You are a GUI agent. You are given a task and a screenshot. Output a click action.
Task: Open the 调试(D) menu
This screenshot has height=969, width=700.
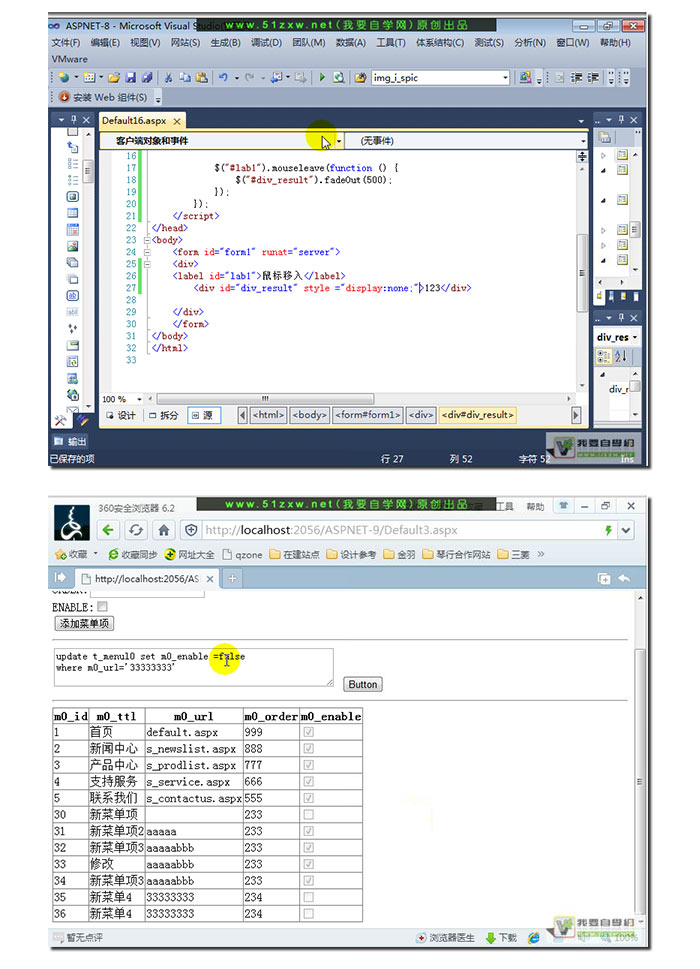click(266, 43)
